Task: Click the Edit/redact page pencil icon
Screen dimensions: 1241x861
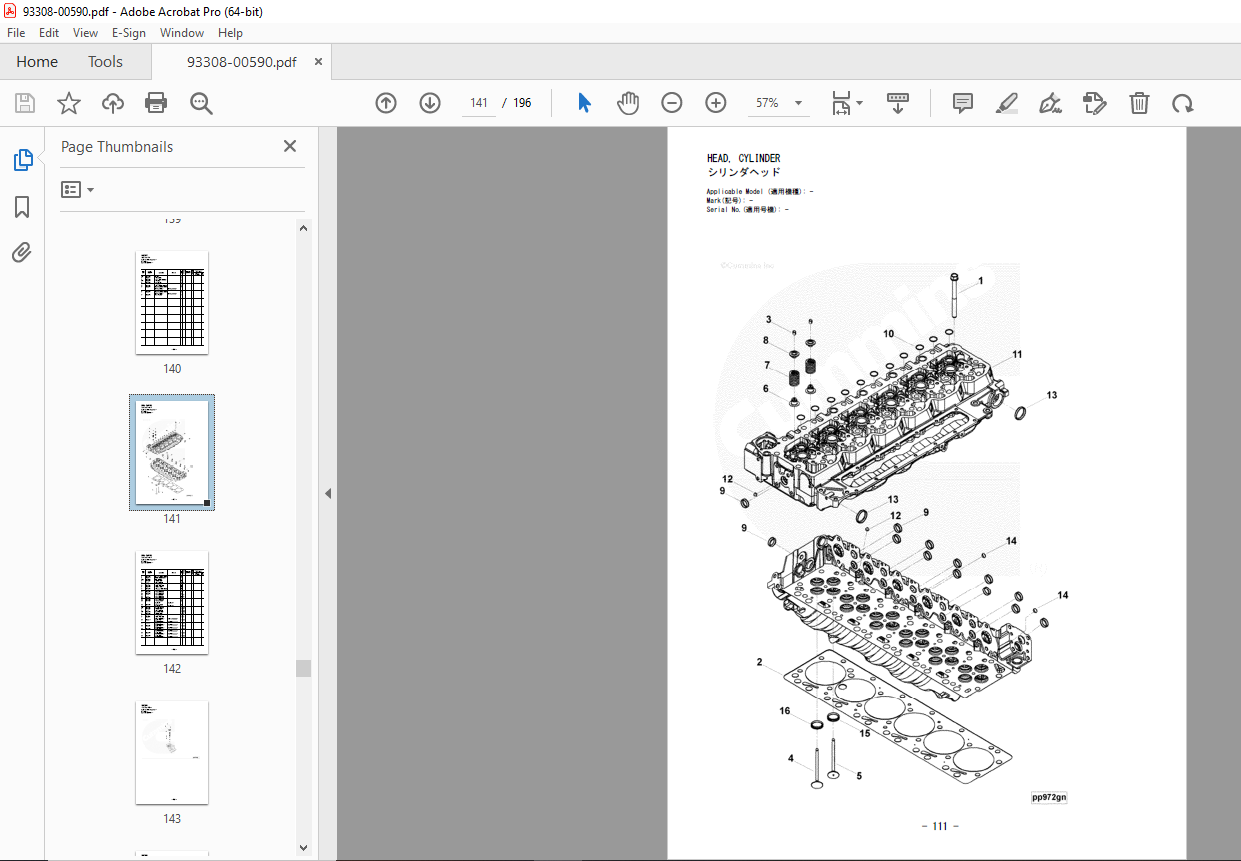Action: 1095,103
